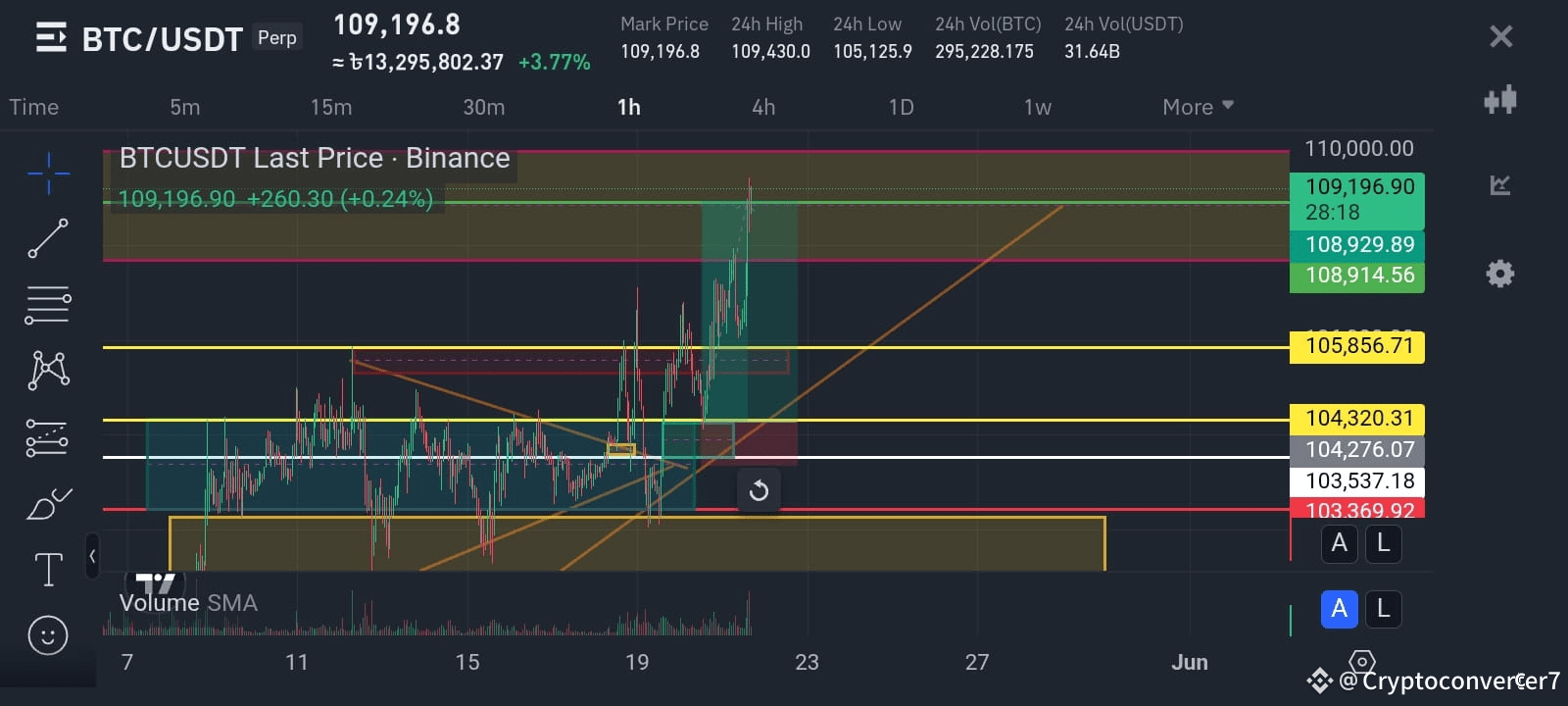This screenshot has width=1568, height=706.
Task: Select the 1h timeframe
Action: [629, 107]
